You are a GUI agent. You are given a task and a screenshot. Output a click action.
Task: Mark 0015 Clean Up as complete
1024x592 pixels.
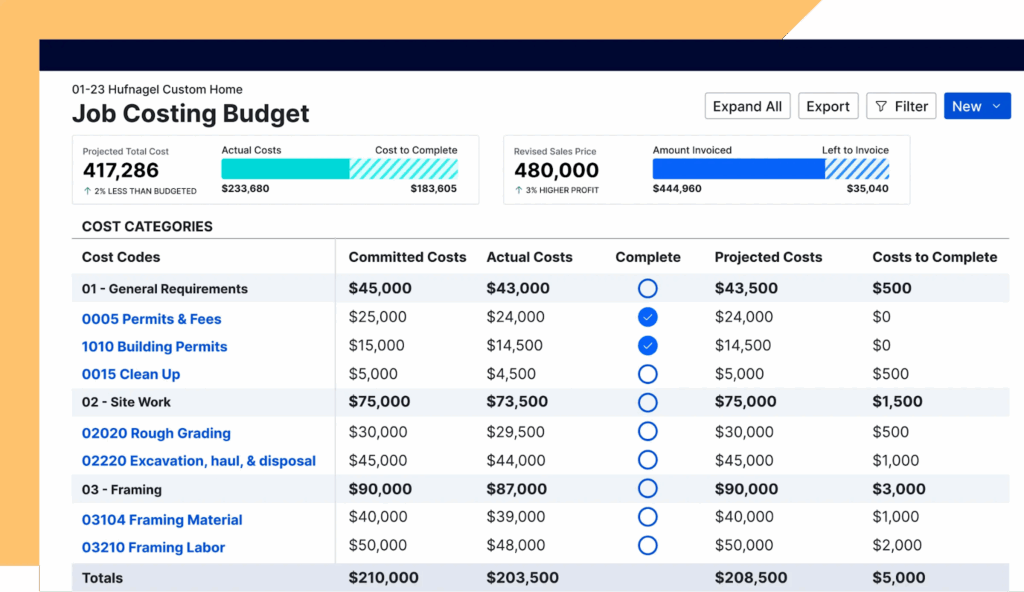tap(647, 374)
